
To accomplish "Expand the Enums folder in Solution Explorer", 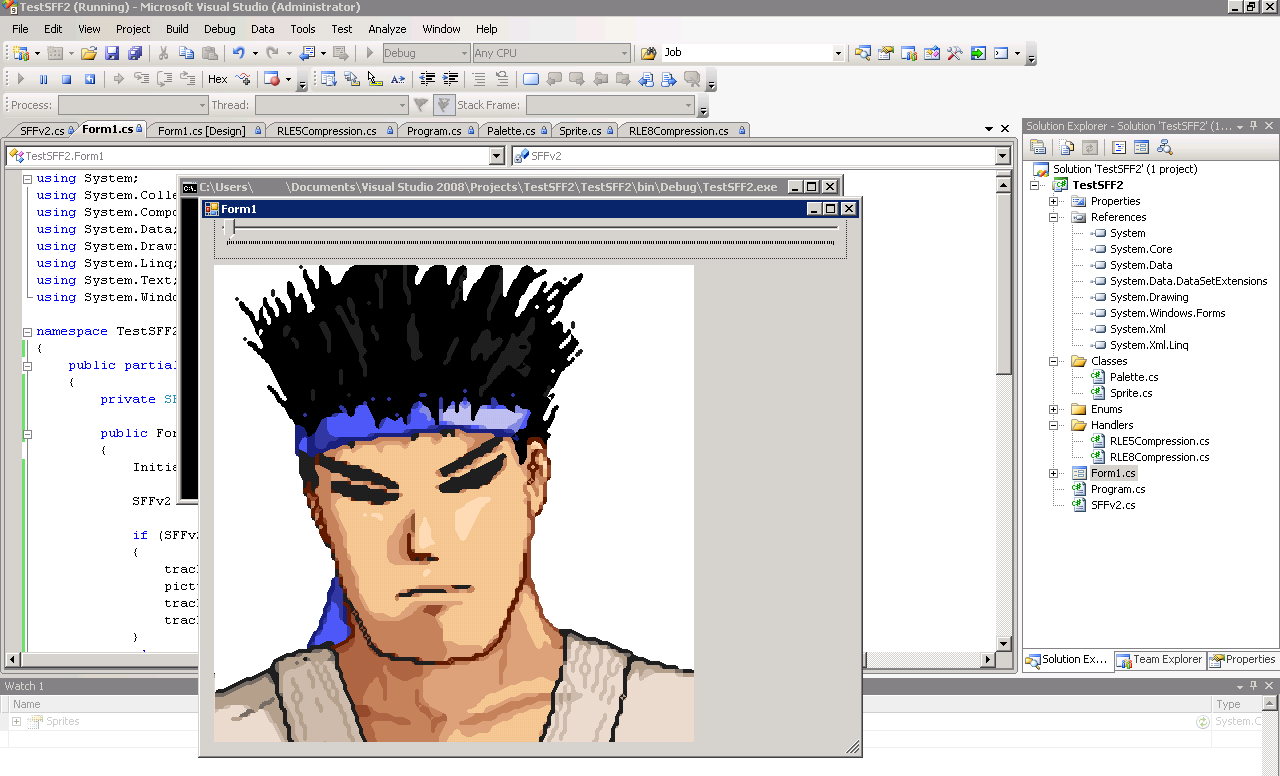I will tap(1053, 409).
